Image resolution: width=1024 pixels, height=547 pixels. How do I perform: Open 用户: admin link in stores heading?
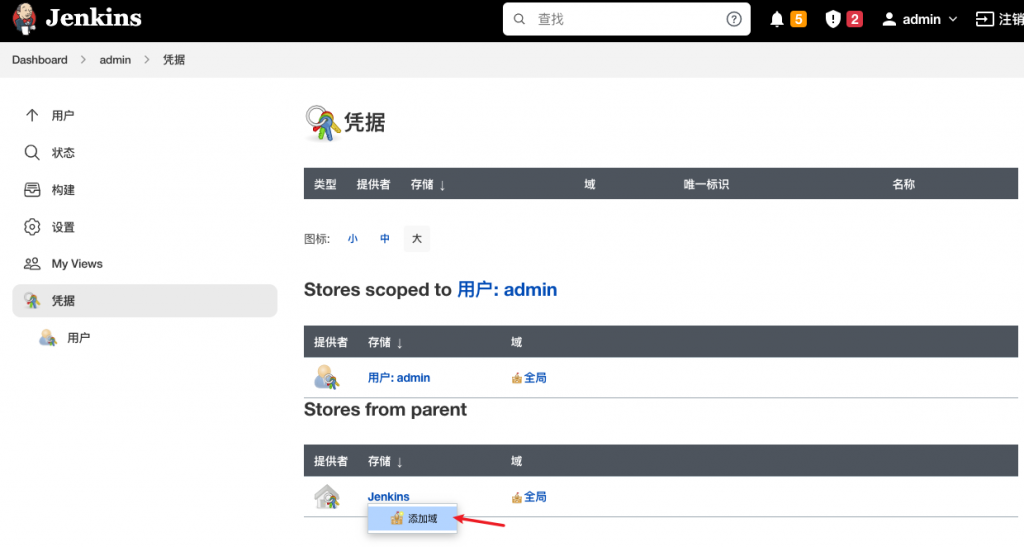point(507,289)
